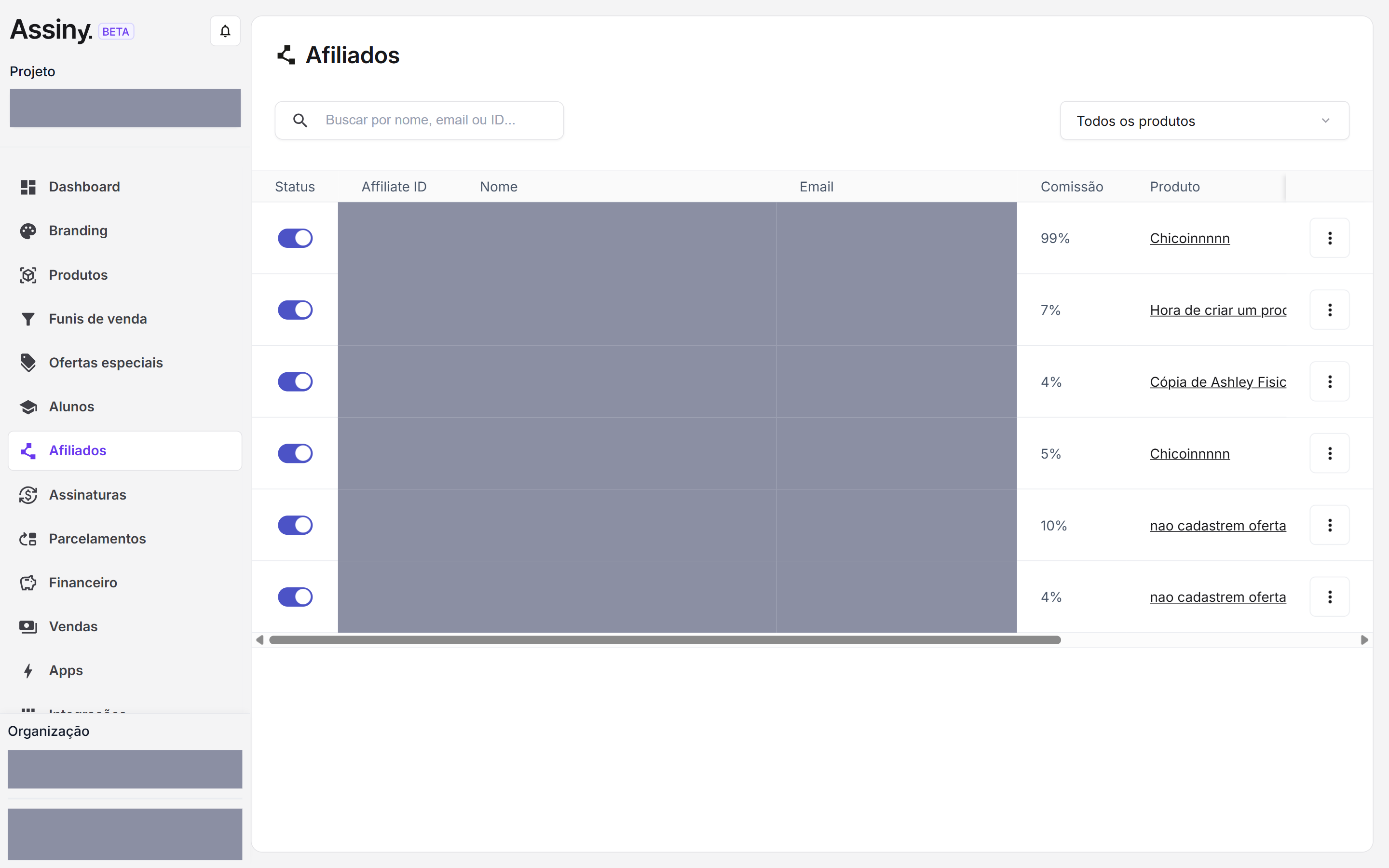Image resolution: width=1389 pixels, height=868 pixels.
Task: Follow the Cópia de Ashley Fisic link
Action: click(x=1218, y=382)
